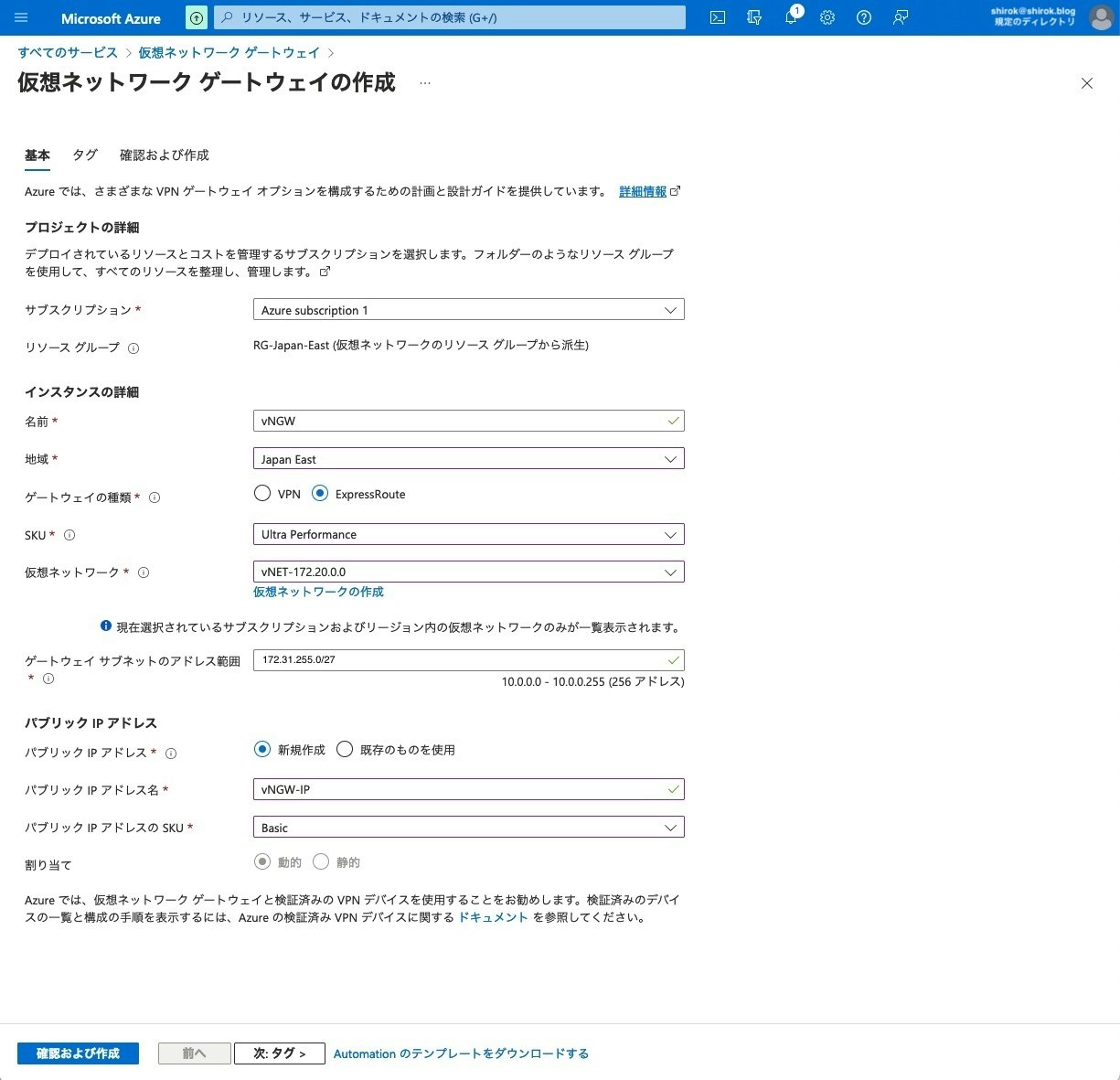Open portal settings gear
Image resolution: width=1120 pixels, height=1080 pixels.
point(827,17)
